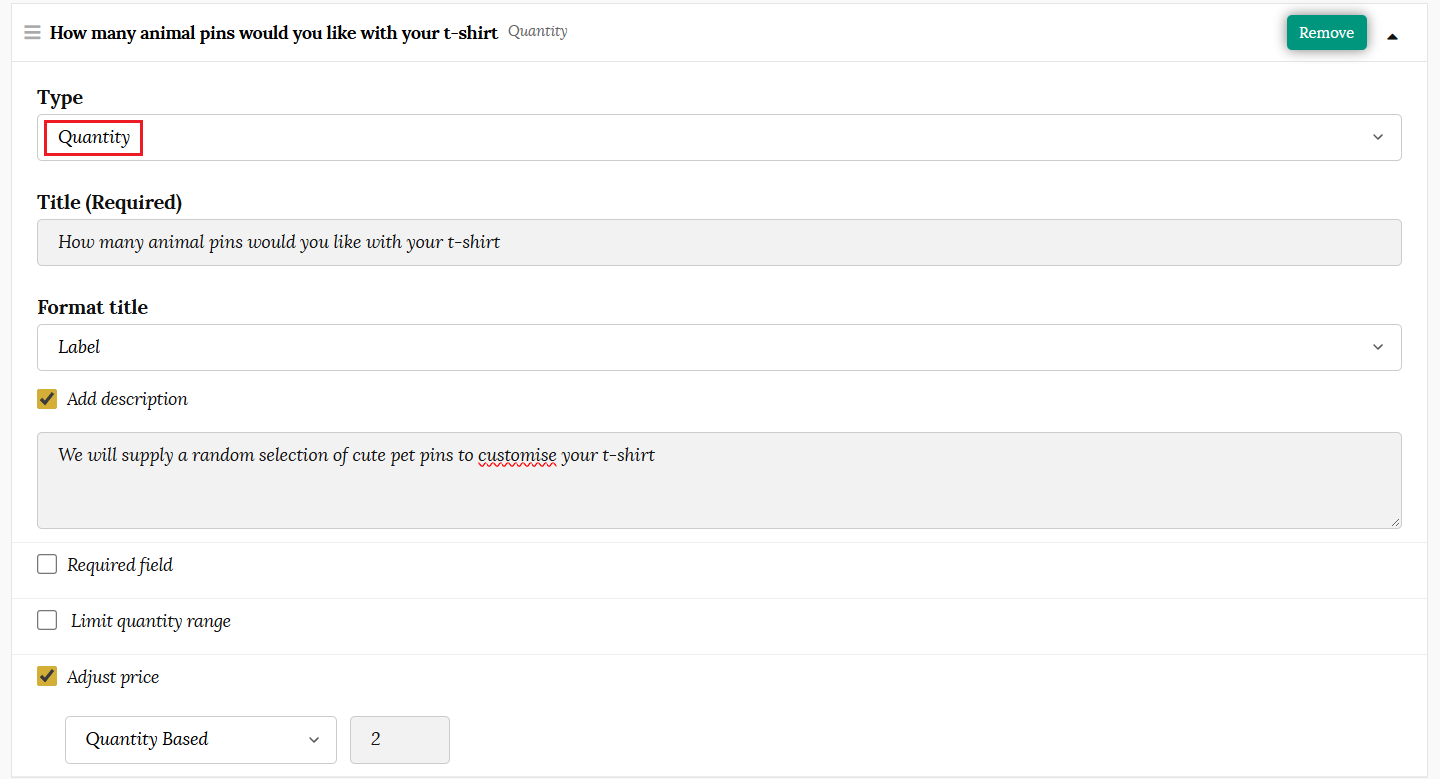The width and height of the screenshot is (1440, 779).
Task: Click the Title (Required) input field
Action: tap(719, 242)
